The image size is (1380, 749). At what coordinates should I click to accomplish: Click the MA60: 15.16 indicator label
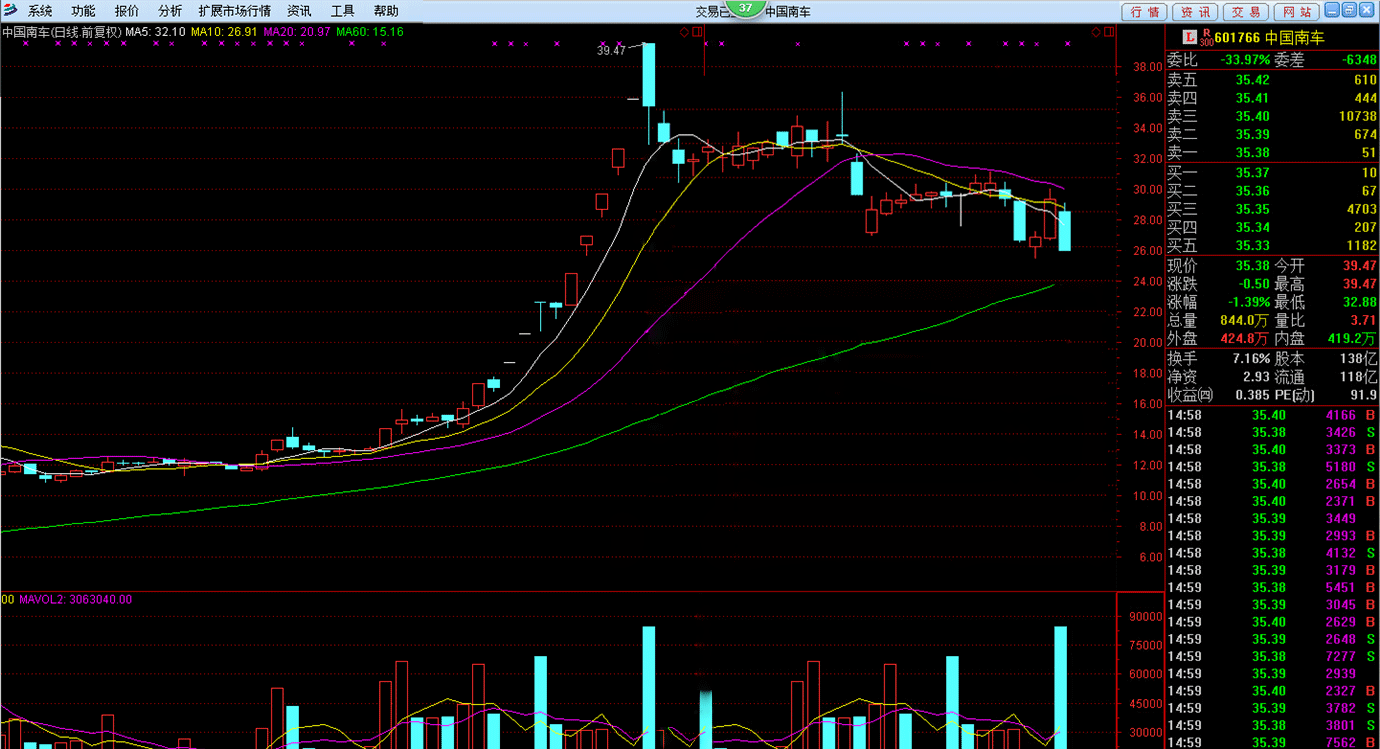(x=370, y=32)
